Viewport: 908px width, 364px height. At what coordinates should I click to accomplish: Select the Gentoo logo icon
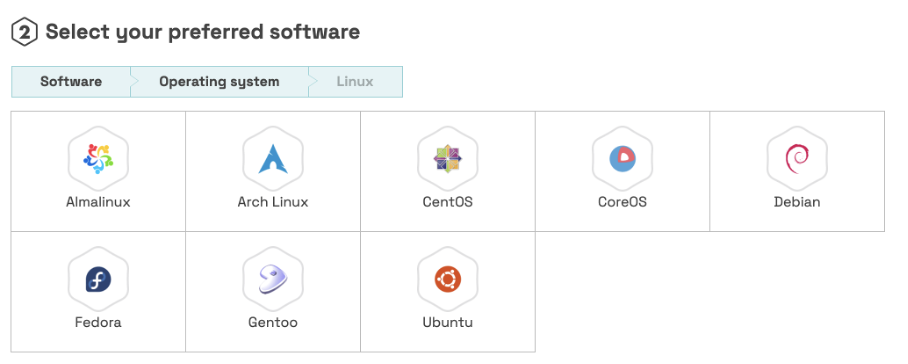tap(273, 280)
